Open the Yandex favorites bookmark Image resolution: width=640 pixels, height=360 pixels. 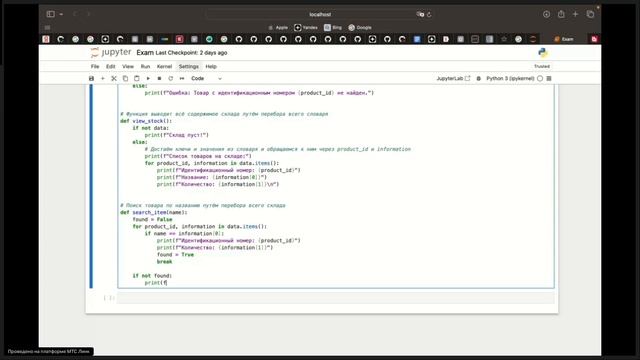tap(306, 28)
